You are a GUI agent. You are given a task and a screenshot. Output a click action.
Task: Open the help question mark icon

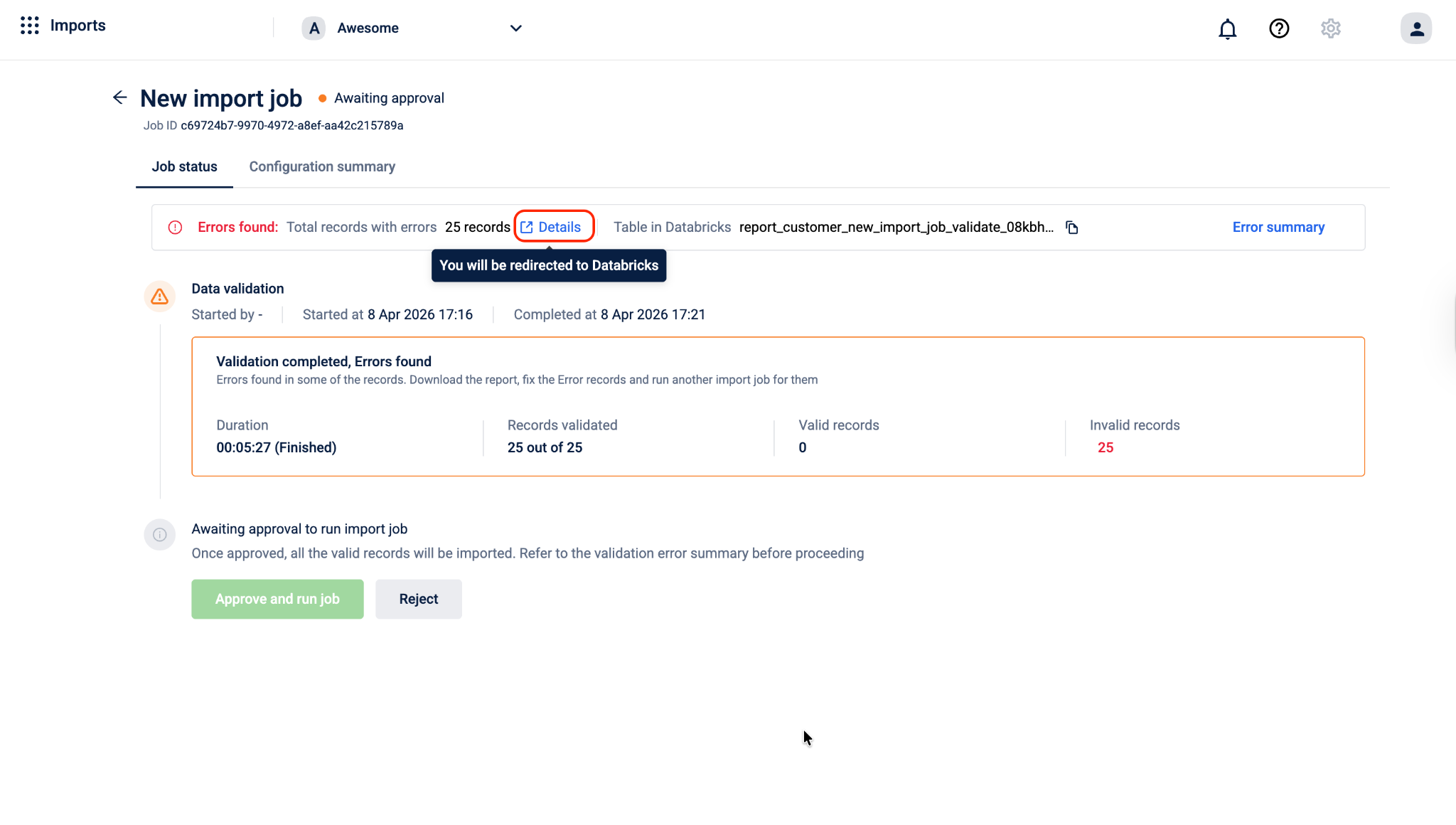coord(1278,28)
